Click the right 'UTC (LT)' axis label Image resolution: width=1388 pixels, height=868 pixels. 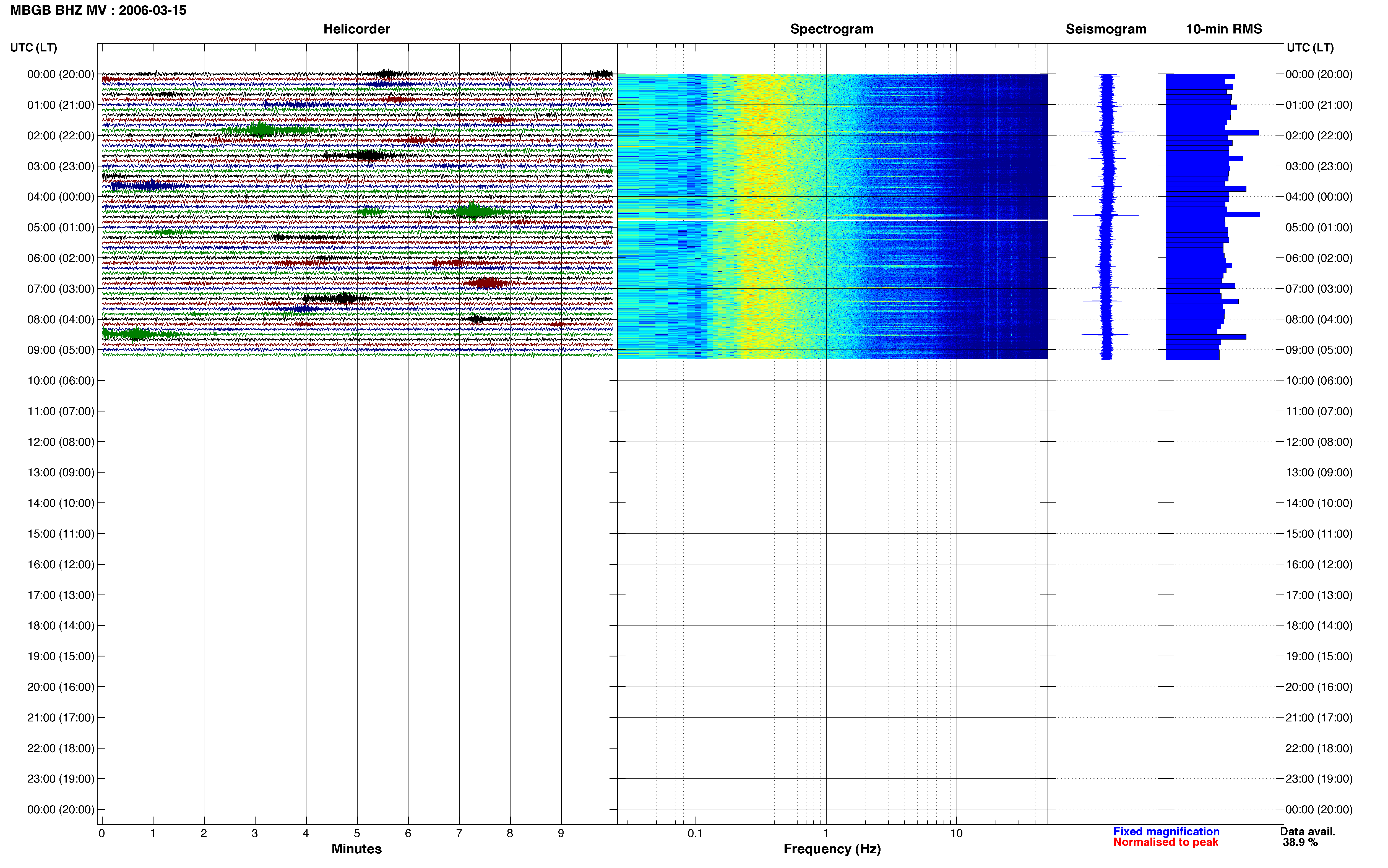(1310, 48)
